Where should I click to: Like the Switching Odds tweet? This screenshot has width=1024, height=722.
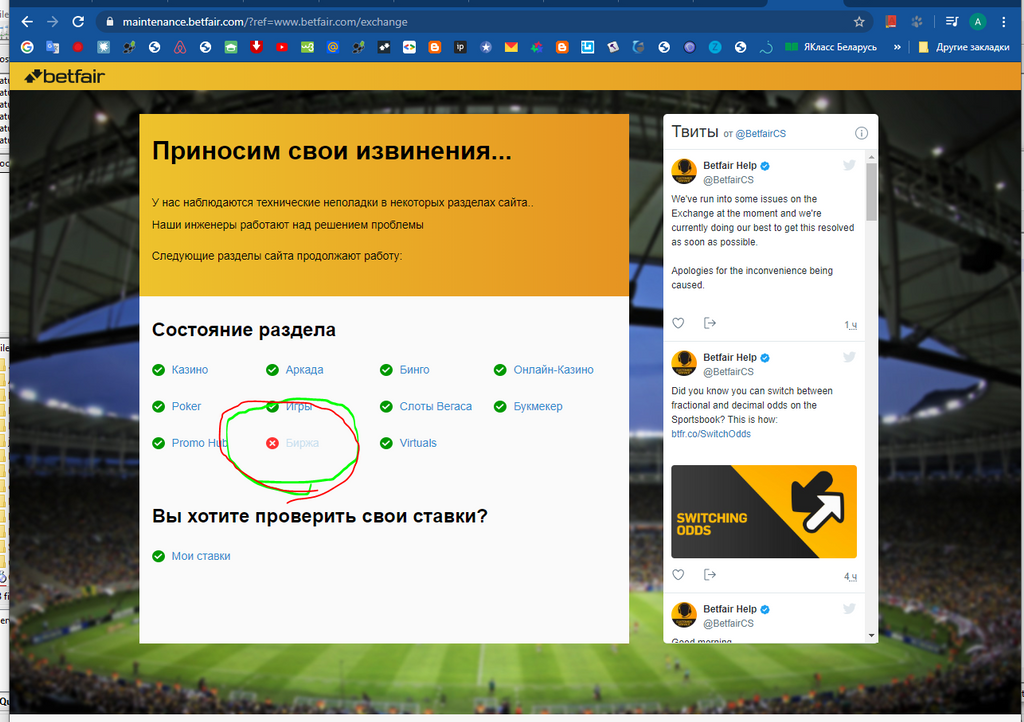click(x=678, y=574)
